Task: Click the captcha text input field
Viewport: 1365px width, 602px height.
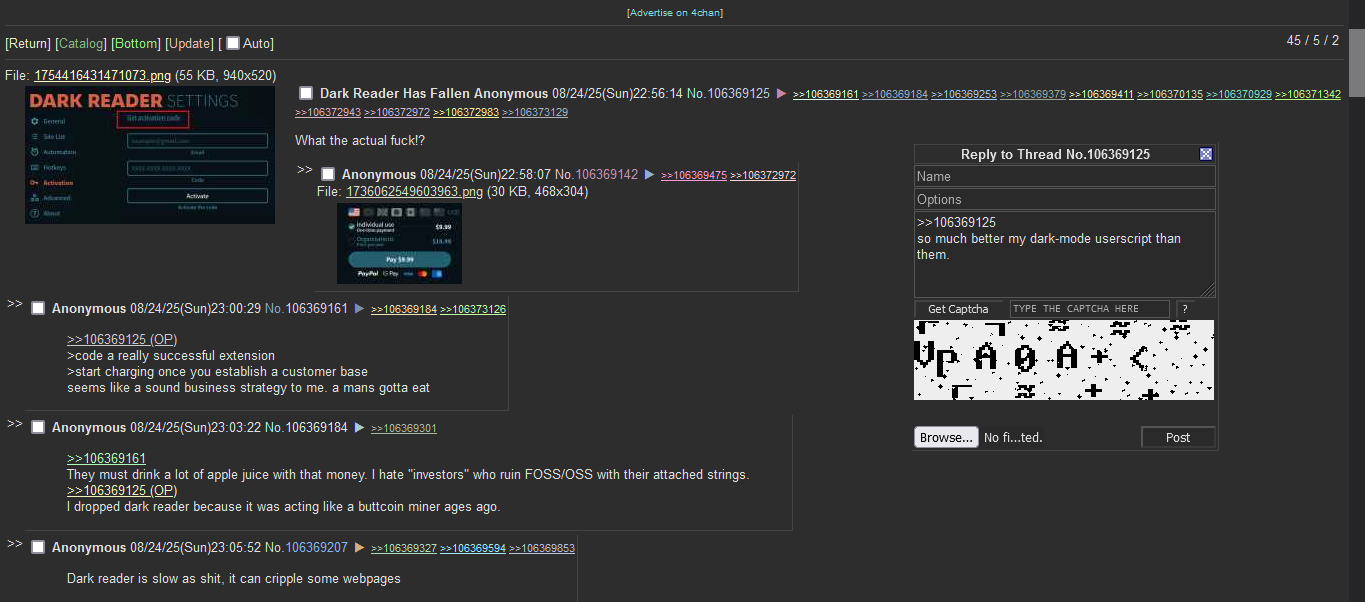Action: point(1089,309)
